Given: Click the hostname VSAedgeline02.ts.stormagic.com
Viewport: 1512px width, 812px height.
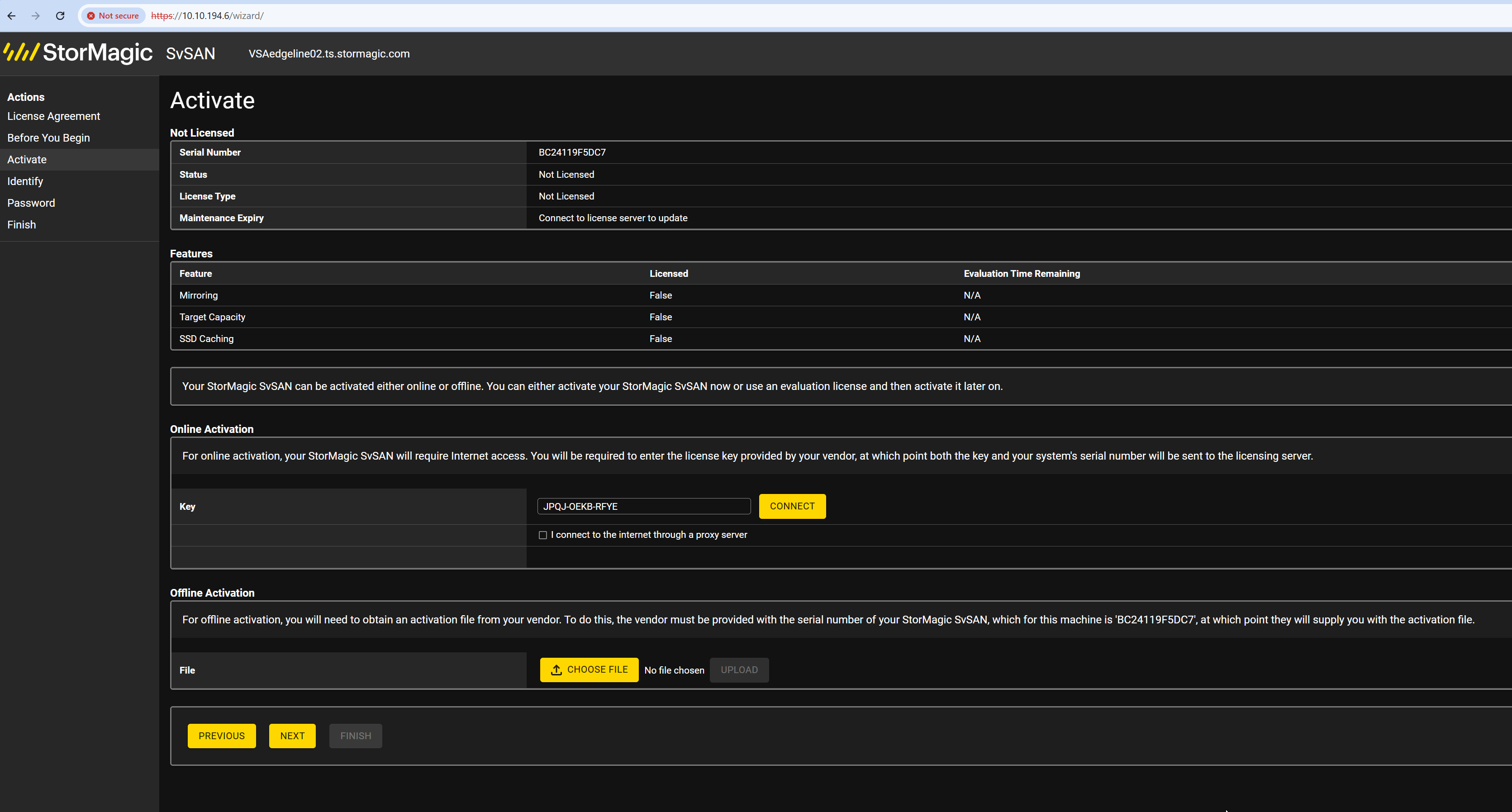Looking at the screenshot, I should click(329, 53).
